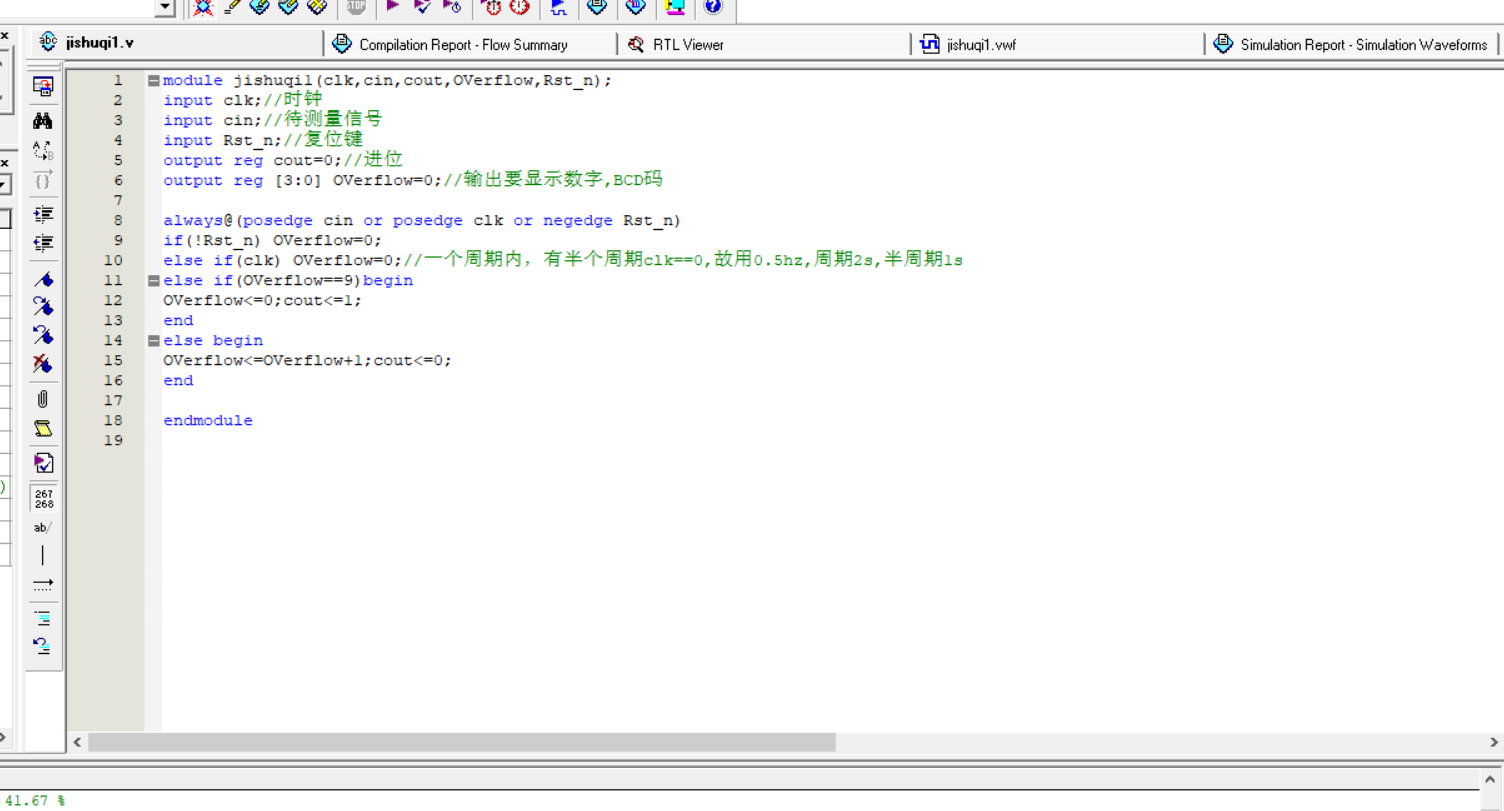Click the ab/ editor icon
1504x811 pixels.
pos(43,527)
